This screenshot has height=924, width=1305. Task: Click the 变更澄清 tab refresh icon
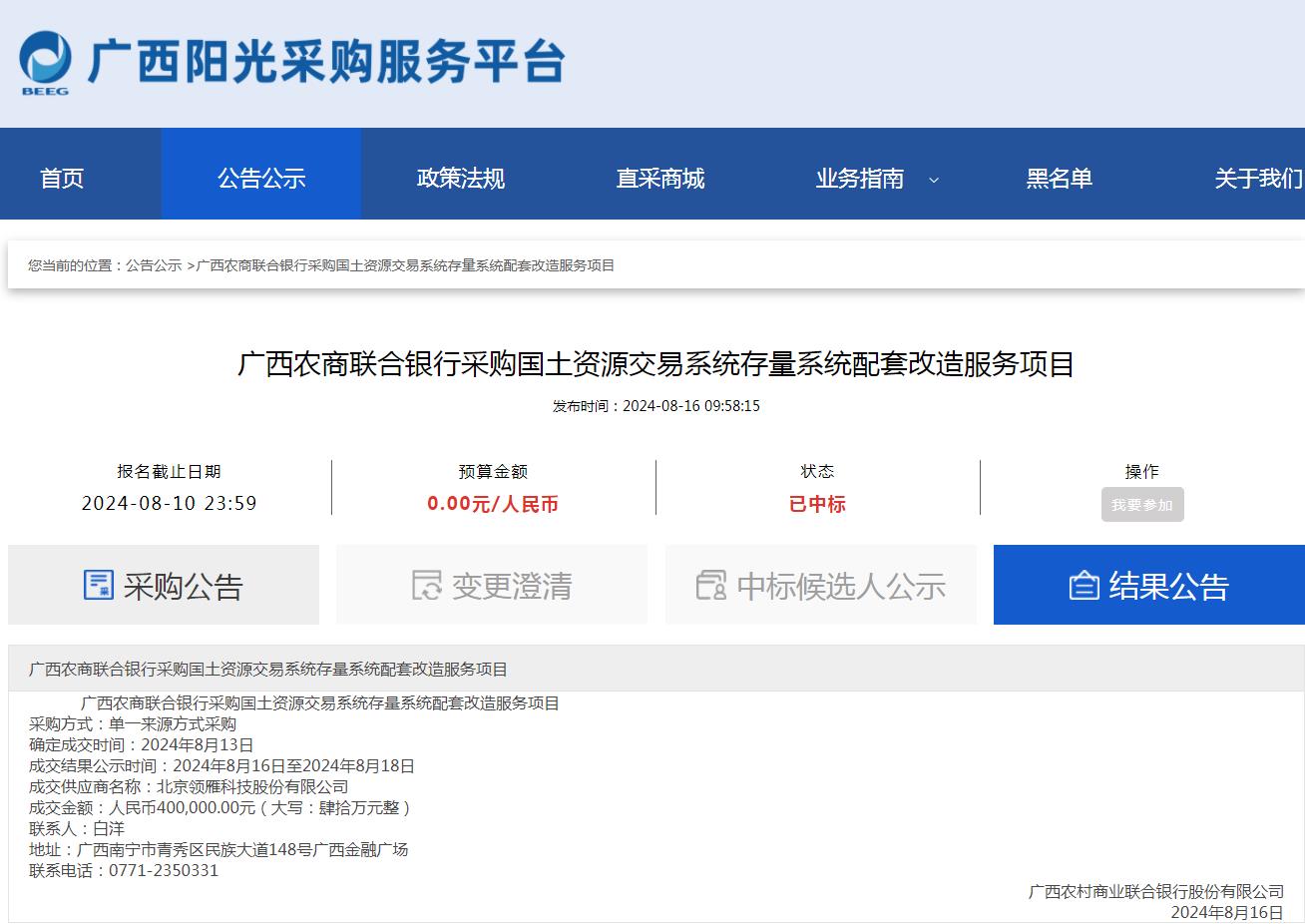[427, 585]
